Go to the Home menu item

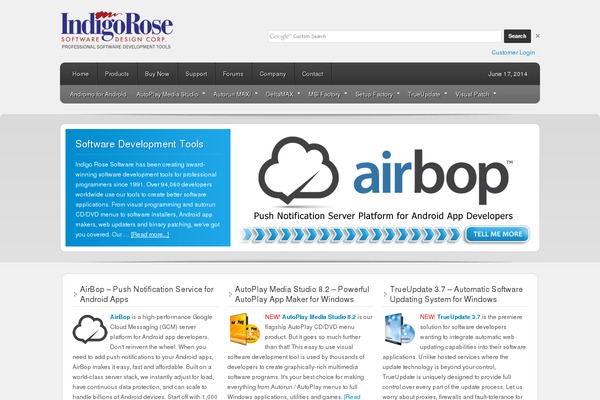80,74
